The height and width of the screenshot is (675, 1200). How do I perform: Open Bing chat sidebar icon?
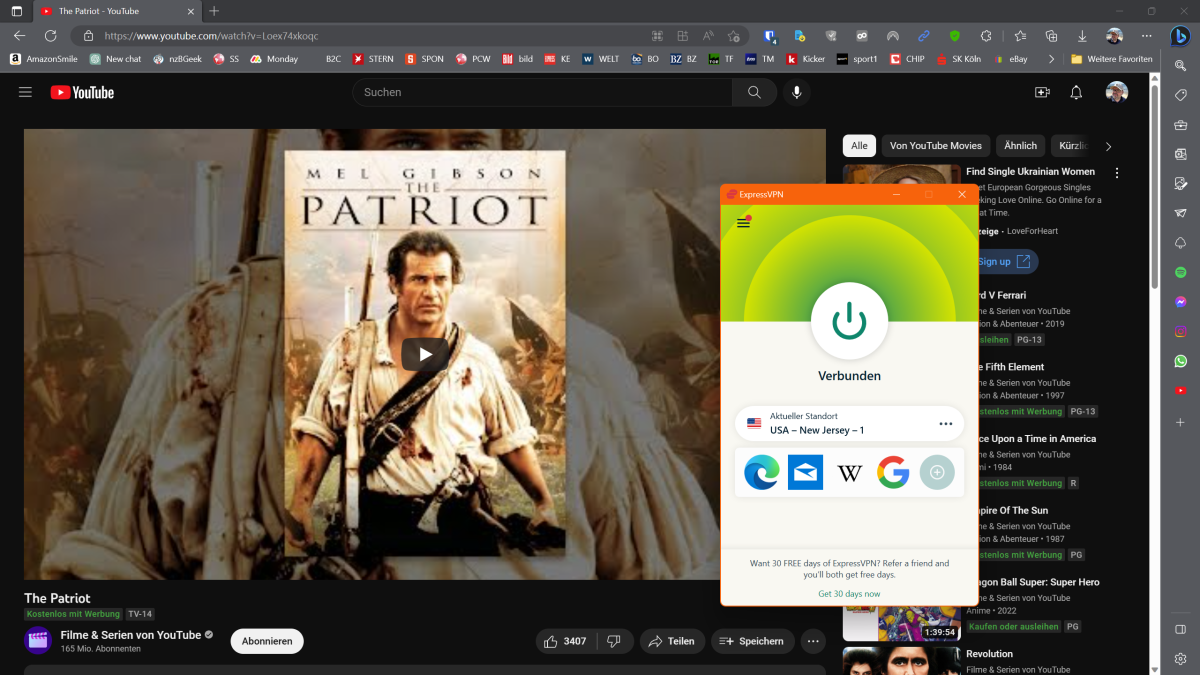pyautogui.click(x=1180, y=35)
